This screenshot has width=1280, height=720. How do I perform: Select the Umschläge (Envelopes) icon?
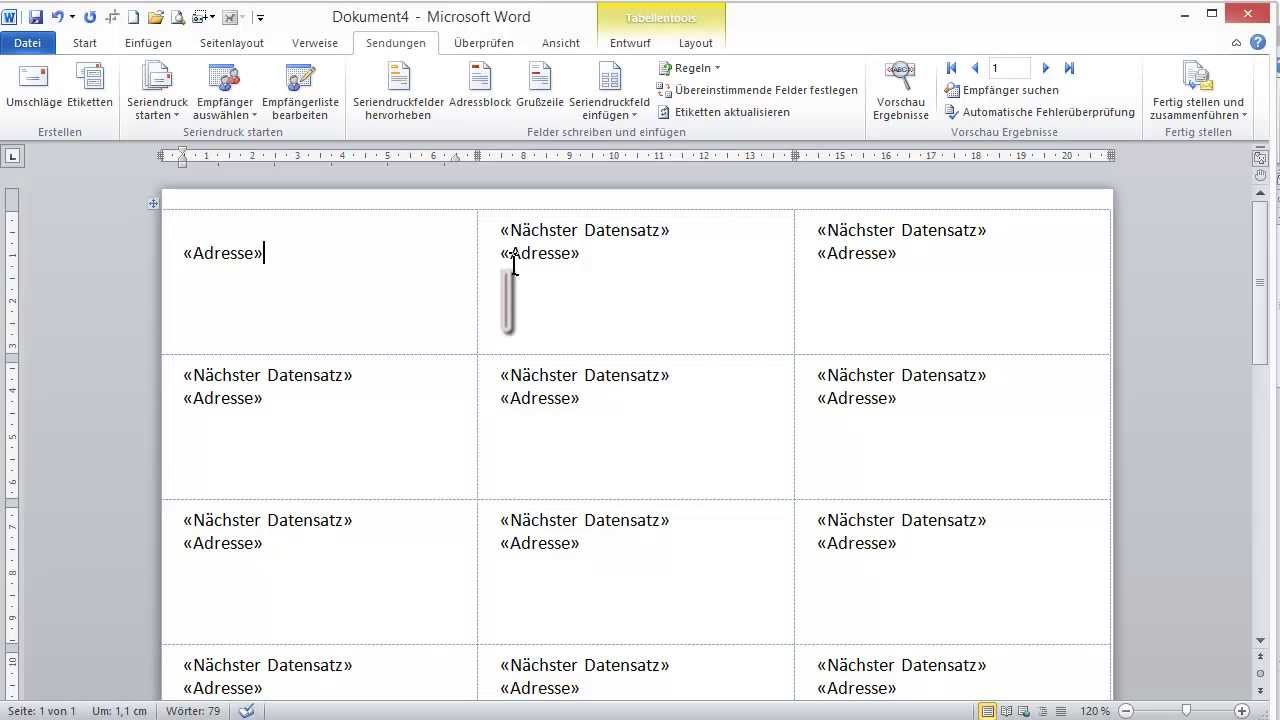point(33,88)
